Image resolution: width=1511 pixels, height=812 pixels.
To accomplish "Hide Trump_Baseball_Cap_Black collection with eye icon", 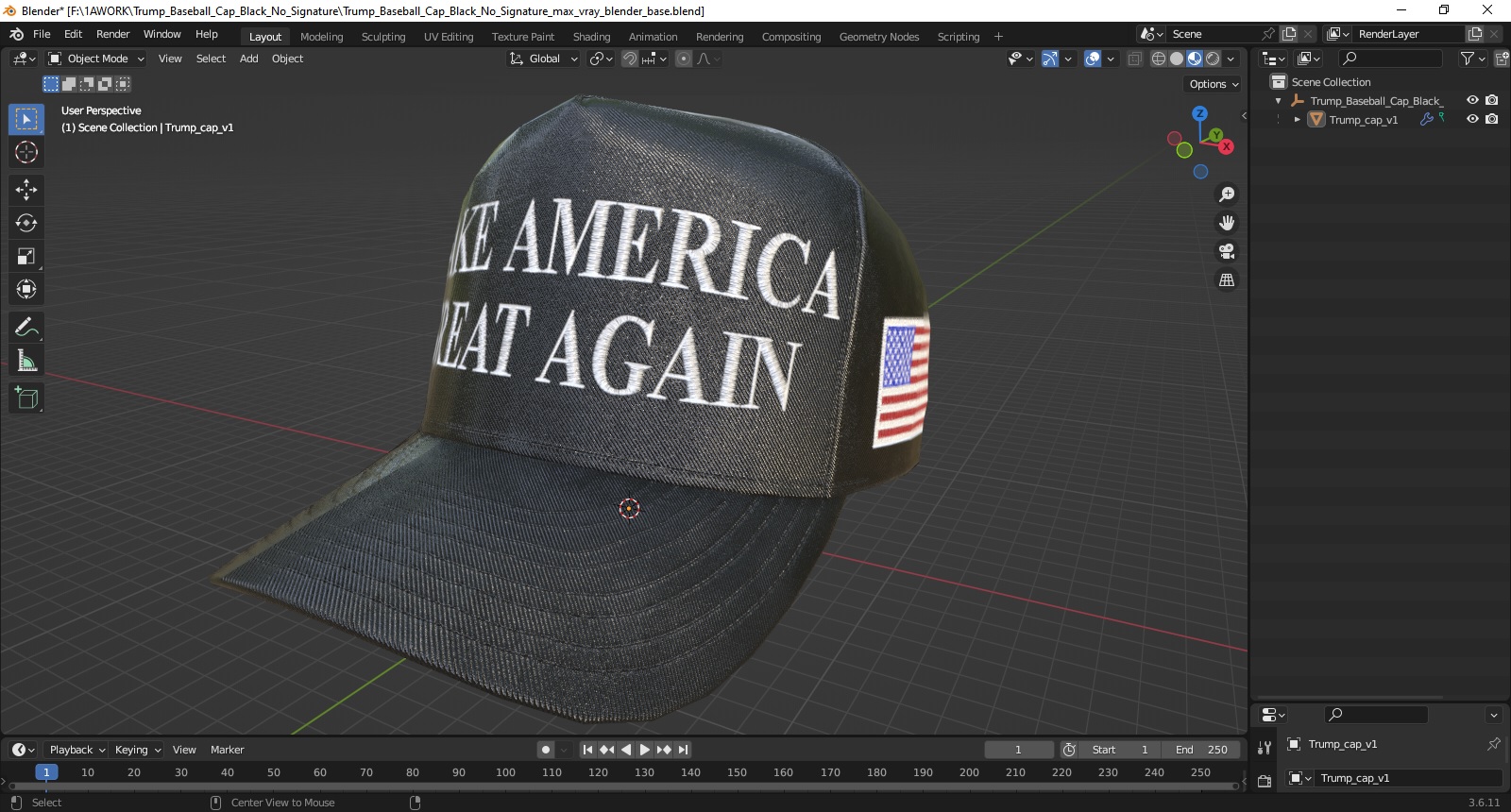I will click(1472, 100).
